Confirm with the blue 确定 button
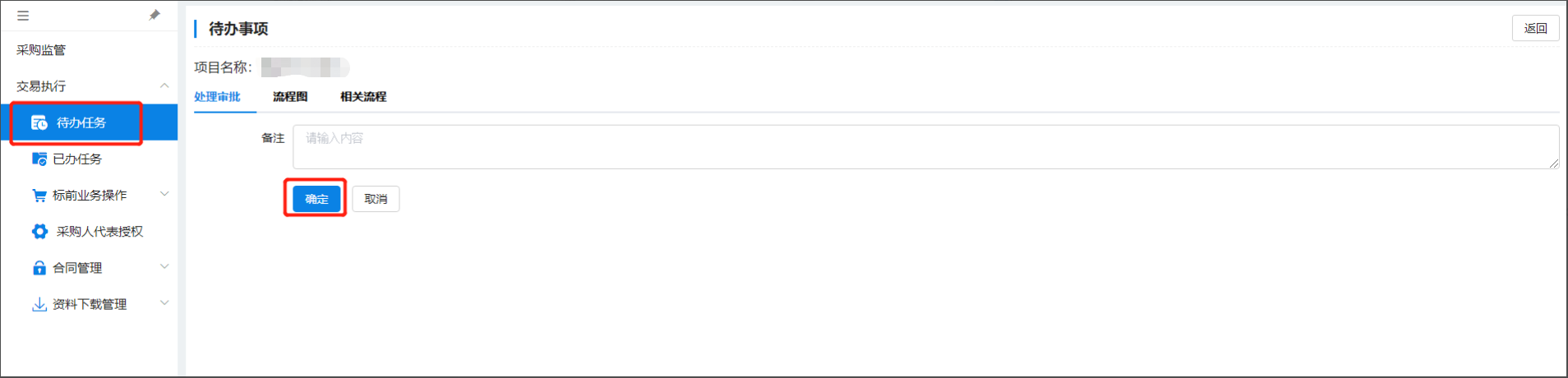 tap(316, 199)
